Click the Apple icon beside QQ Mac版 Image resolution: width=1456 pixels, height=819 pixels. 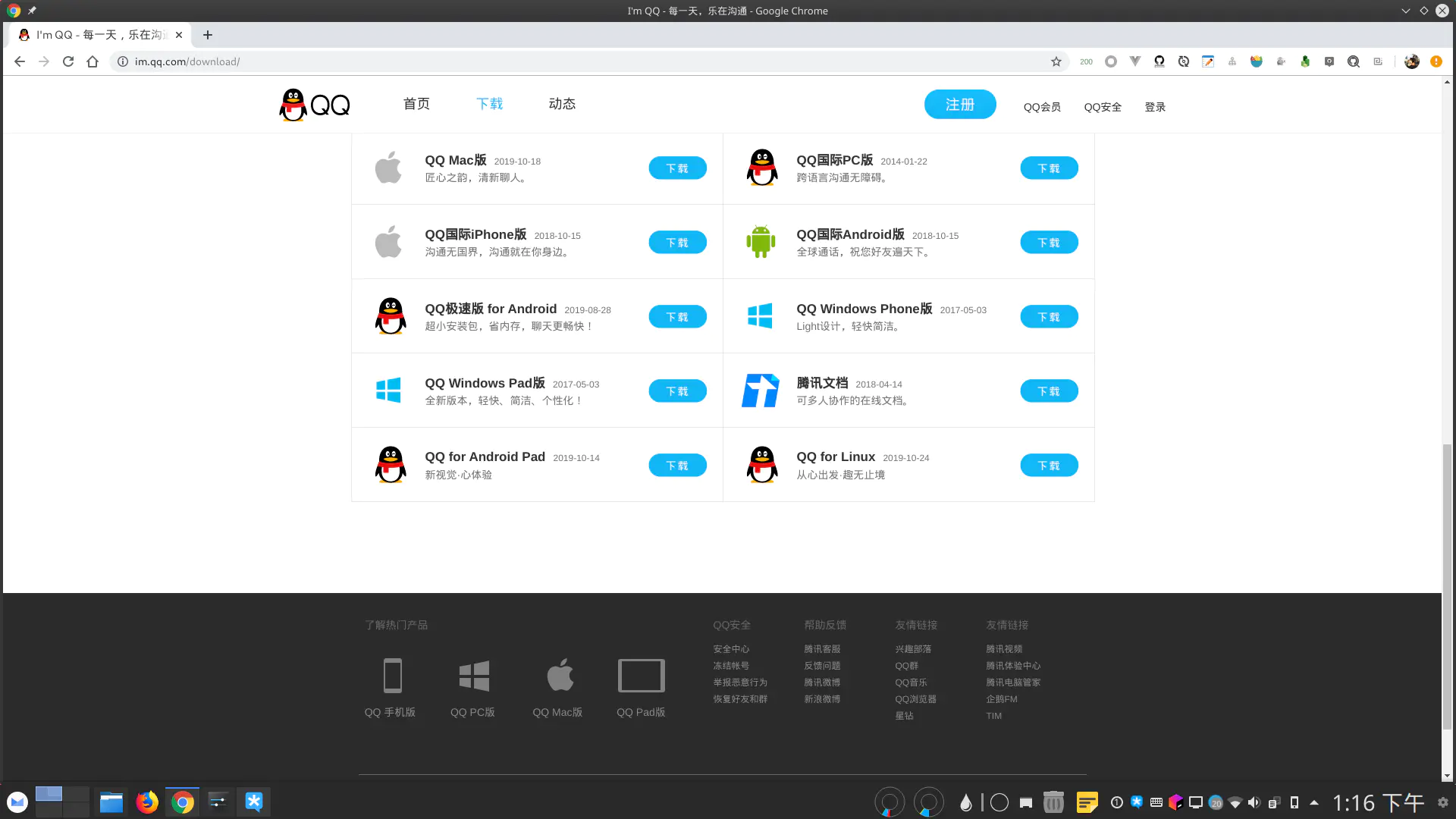coord(388,167)
